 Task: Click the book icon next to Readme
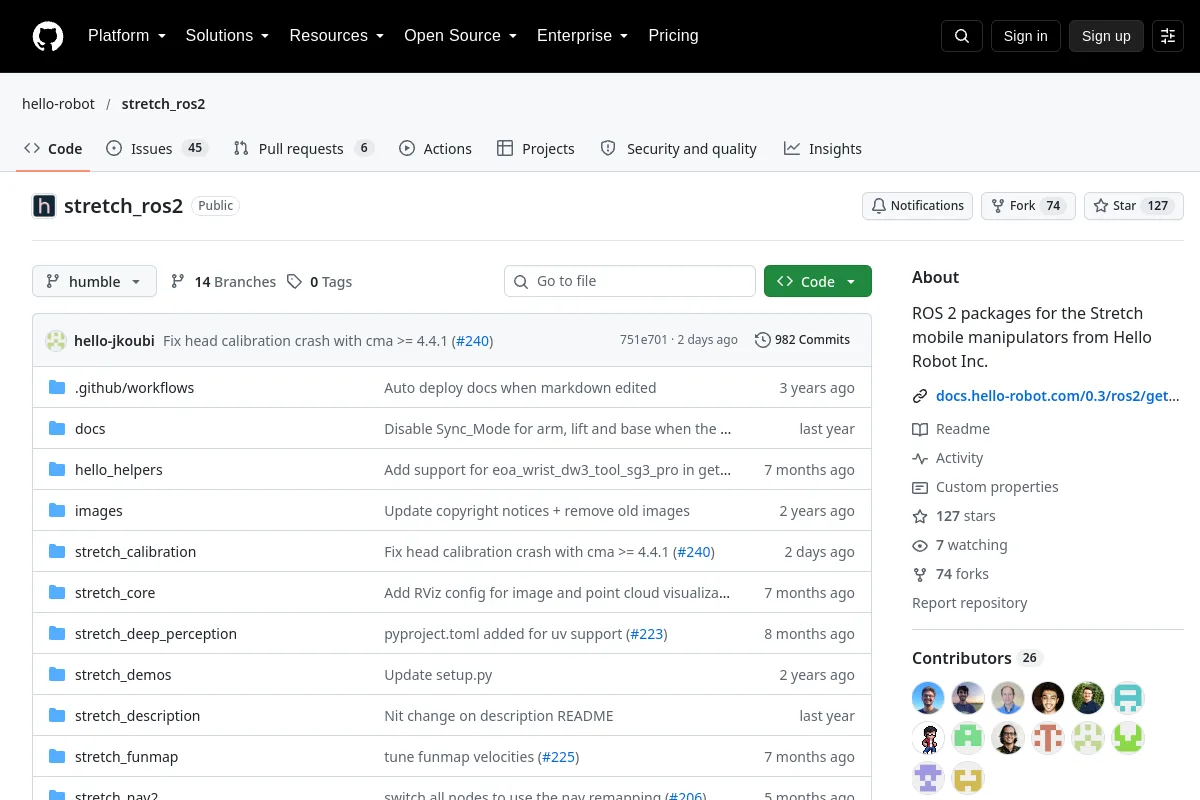coord(920,429)
